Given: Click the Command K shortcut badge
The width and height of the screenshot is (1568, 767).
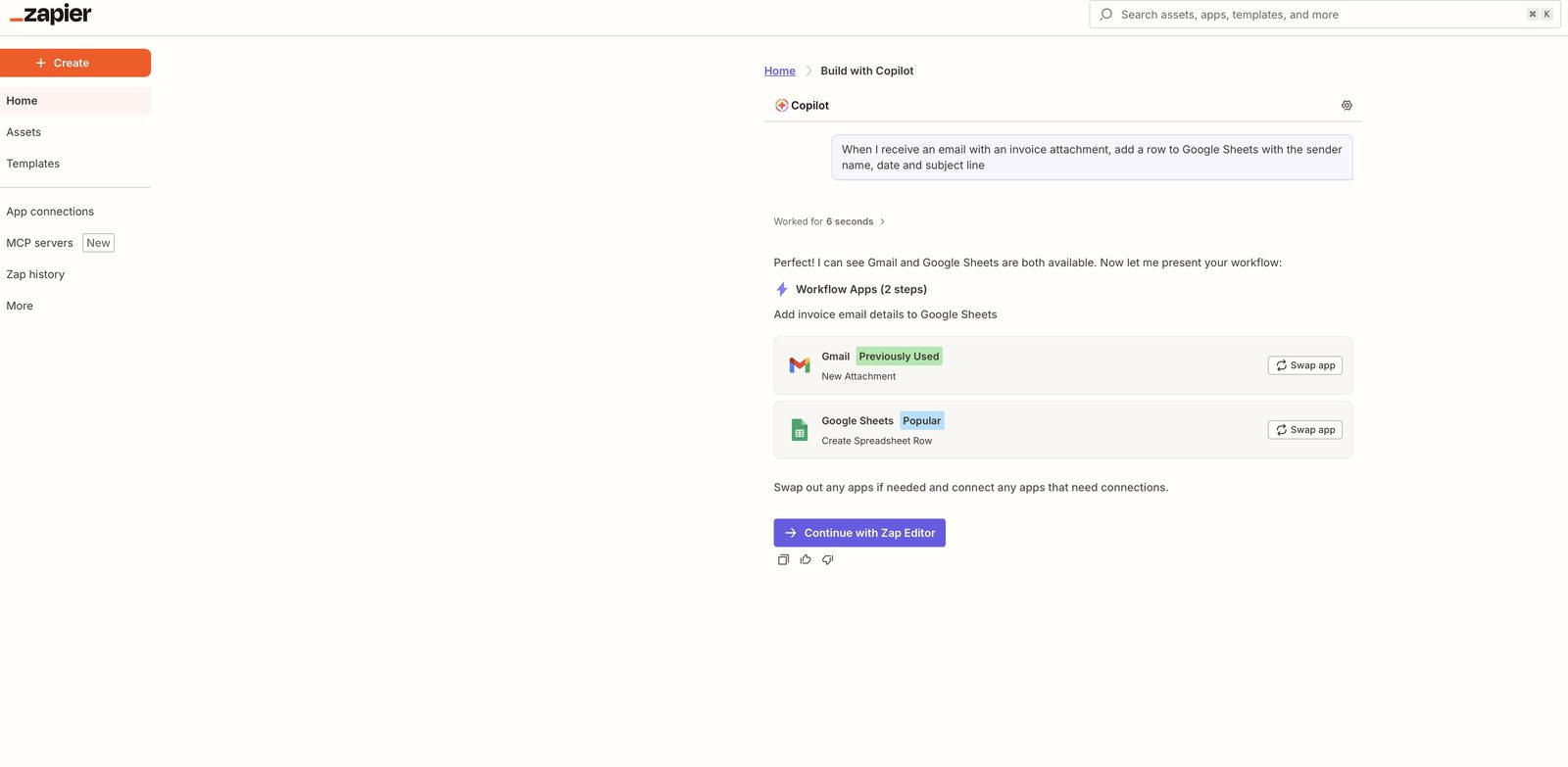Looking at the screenshot, I should [x=1540, y=15].
